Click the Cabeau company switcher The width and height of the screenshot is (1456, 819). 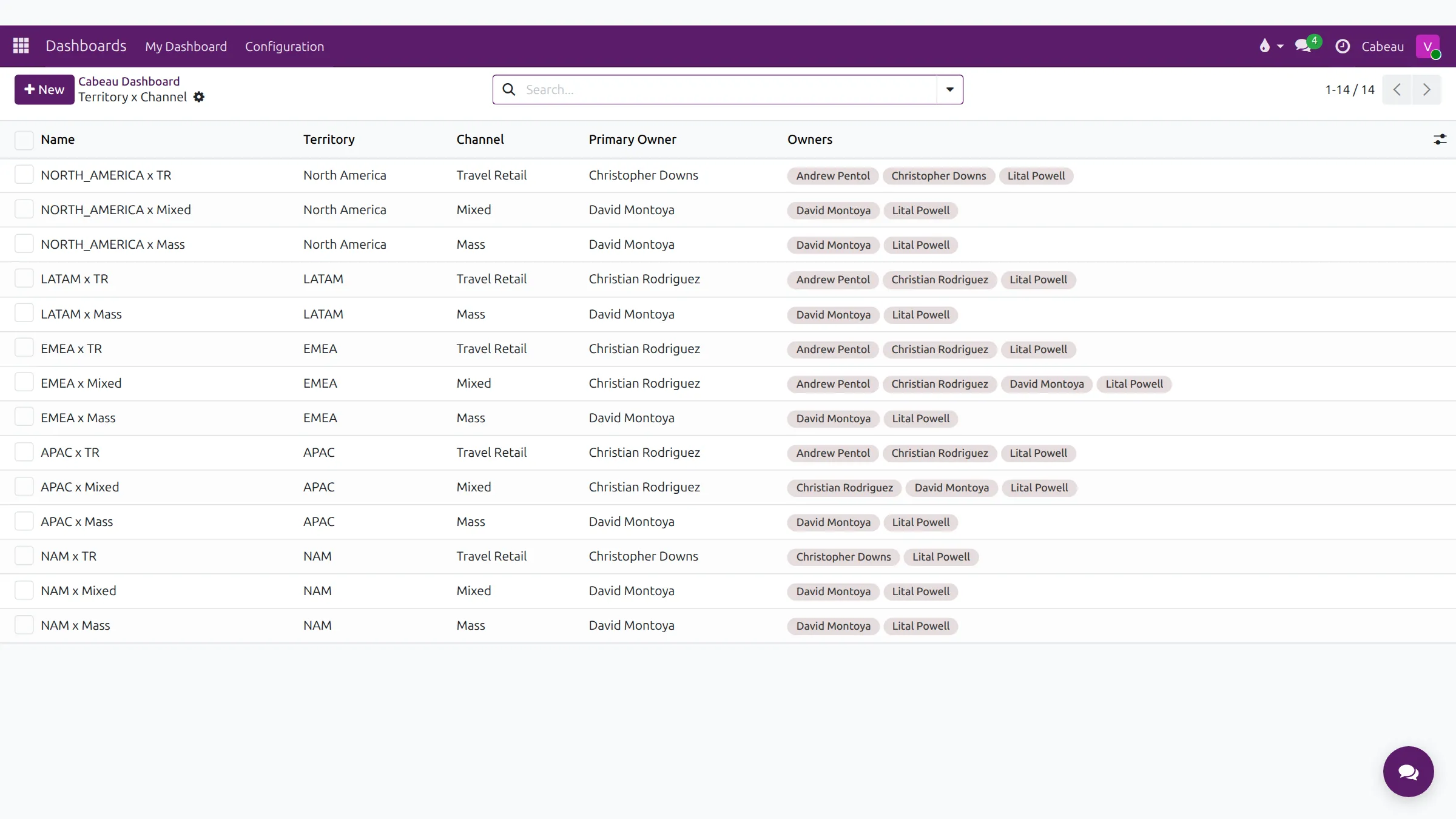tap(1383, 46)
